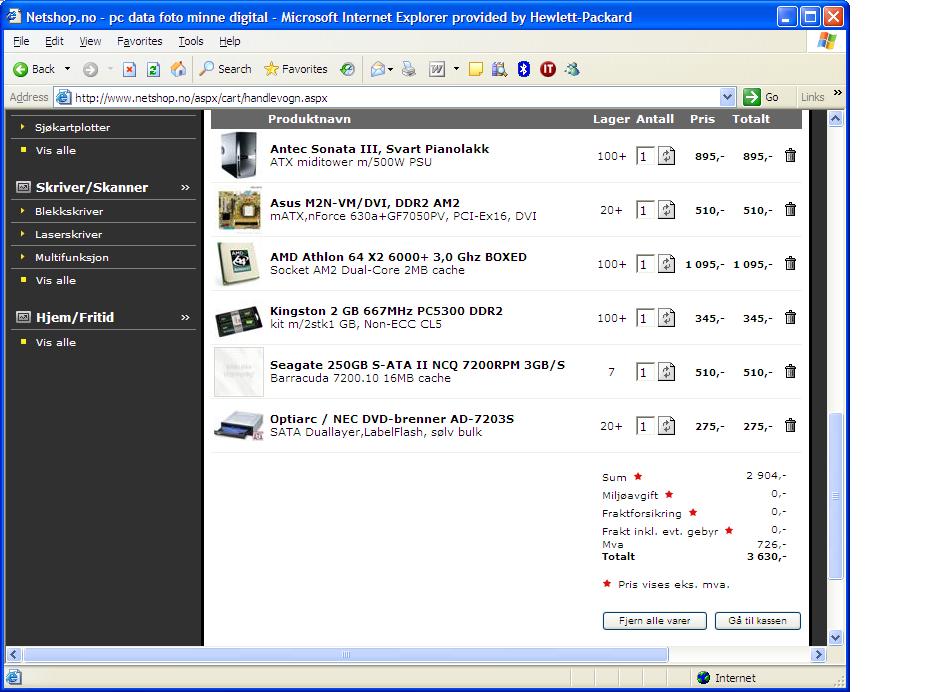Print the page with the printer icon
Viewport: 950px width, 692px height.
click(x=409, y=69)
